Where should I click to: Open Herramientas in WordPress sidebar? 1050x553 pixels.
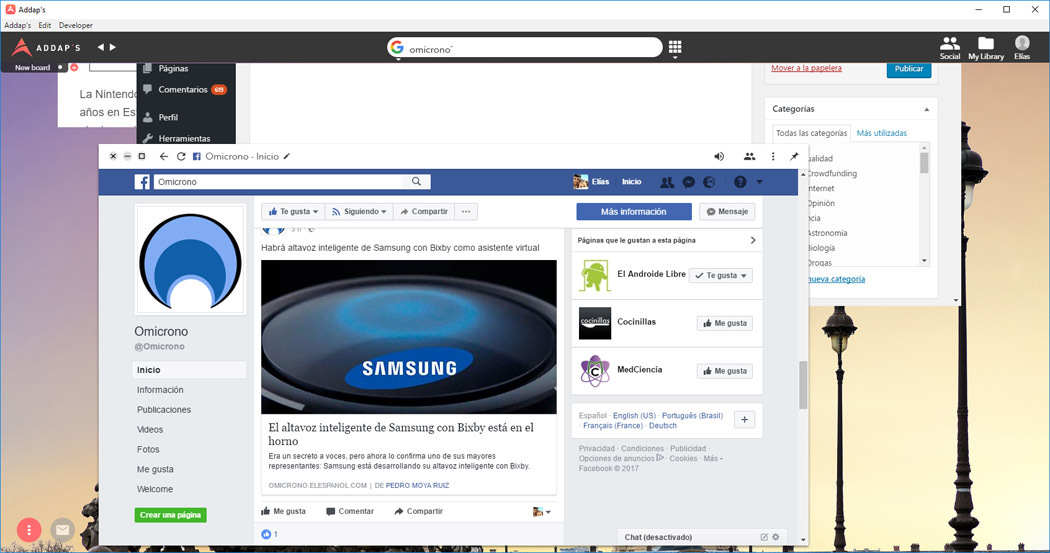click(x=185, y=138)
